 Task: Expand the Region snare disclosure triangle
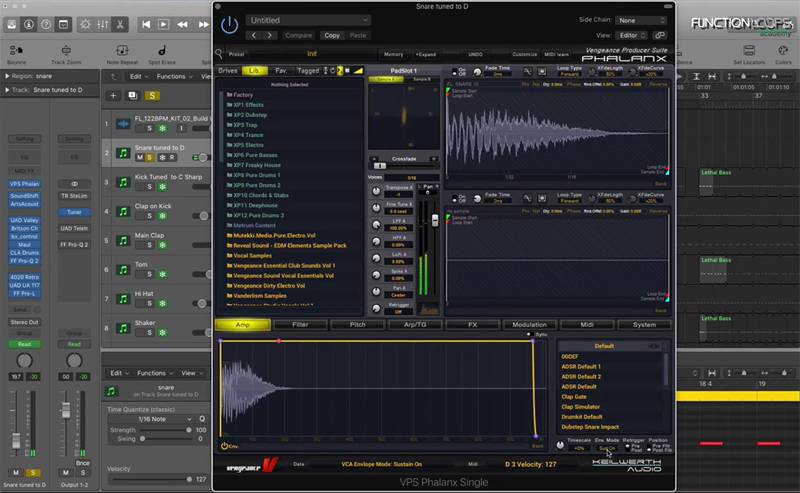pos(5,75)
